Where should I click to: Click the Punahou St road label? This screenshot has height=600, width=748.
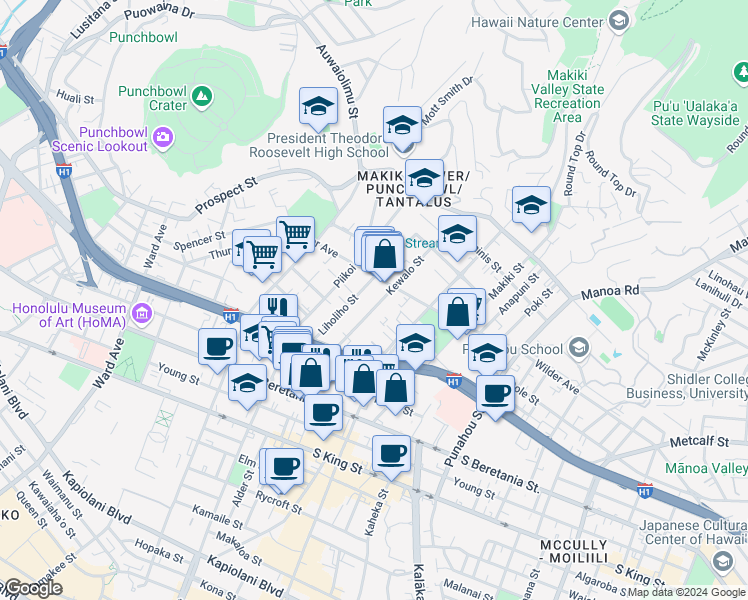(x=463, y=438)
